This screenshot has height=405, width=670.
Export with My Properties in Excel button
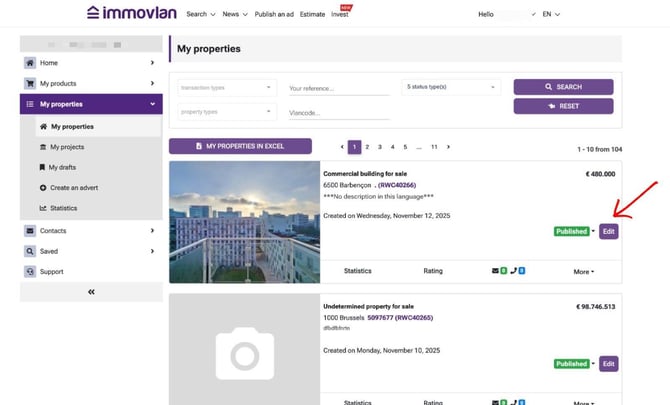[x=240, y=146]
